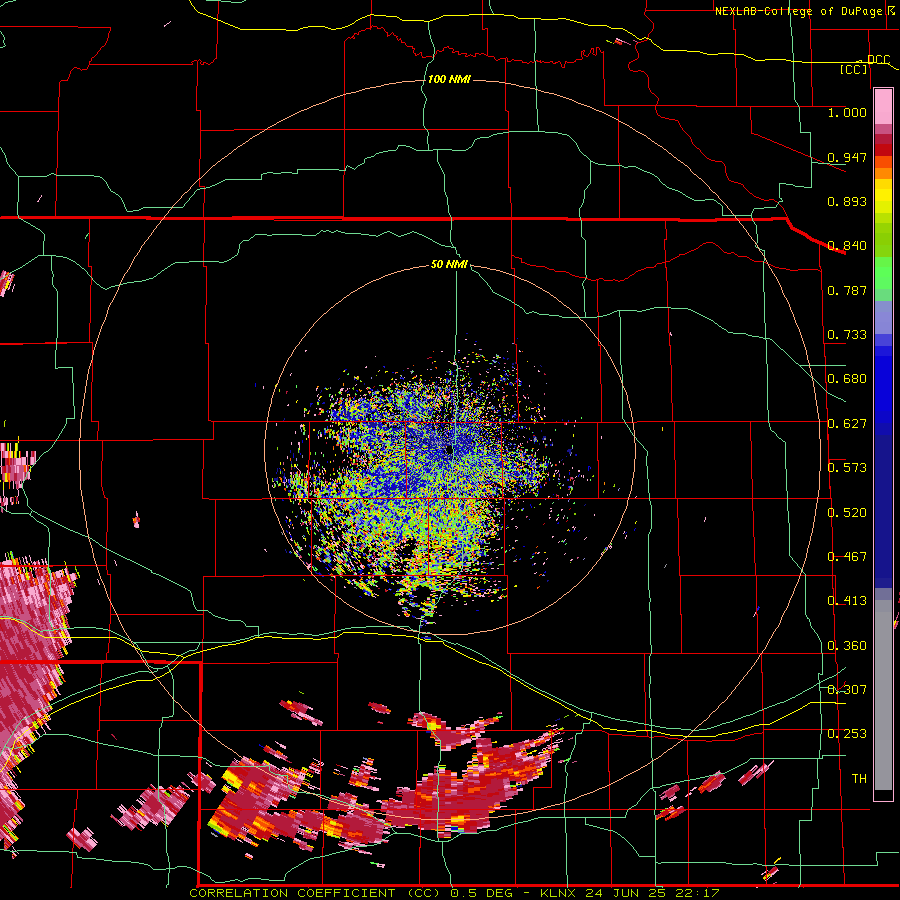This screenshot has height=900, width=900.
Task: Click the 0.307 legend value
Action: [x=847, y=690]
